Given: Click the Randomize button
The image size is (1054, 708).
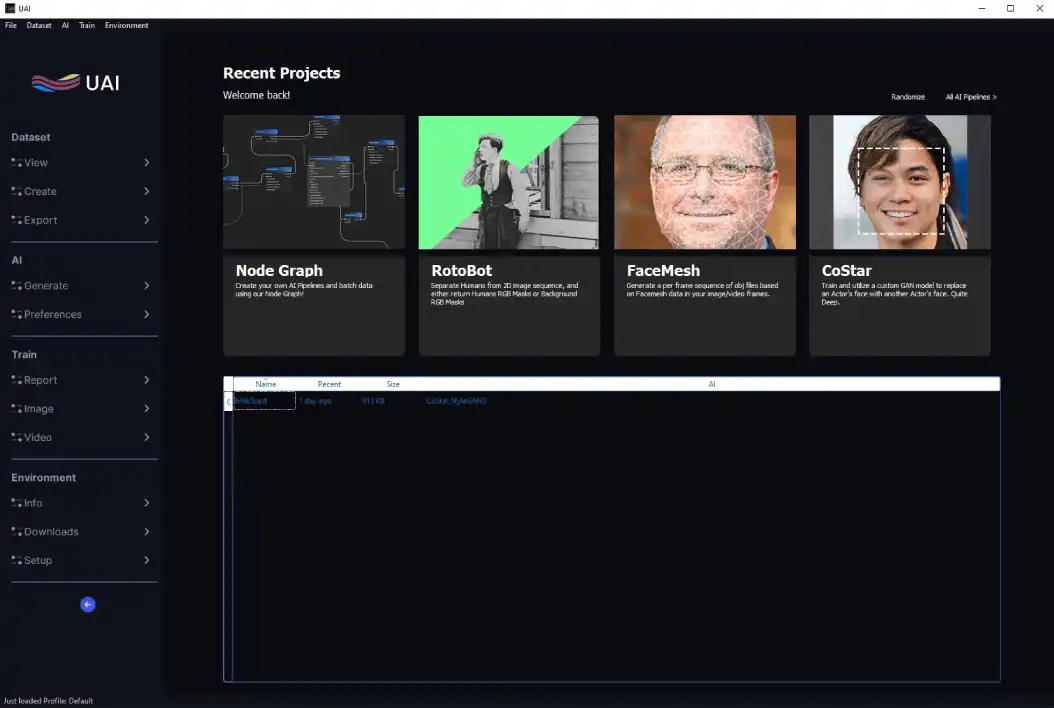Looking at the screenshot, I should (908, 97).
